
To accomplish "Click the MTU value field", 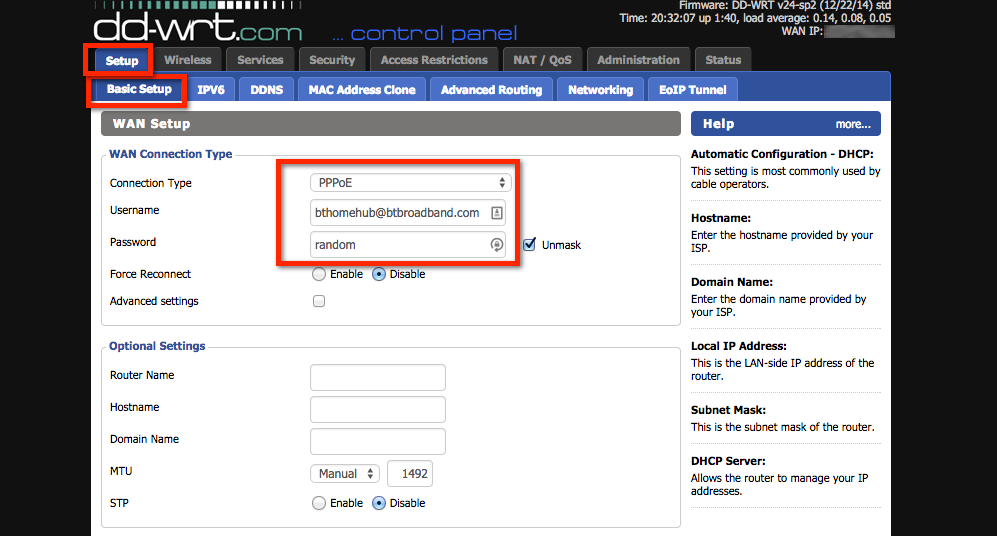I will point(410,474).
